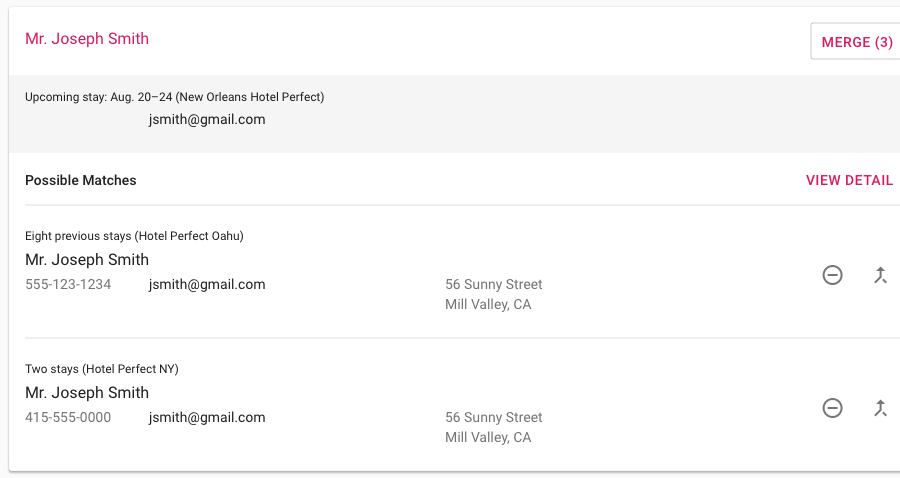
Task: Click the phone number 555-123-1234
Action: tap(68, 284)
